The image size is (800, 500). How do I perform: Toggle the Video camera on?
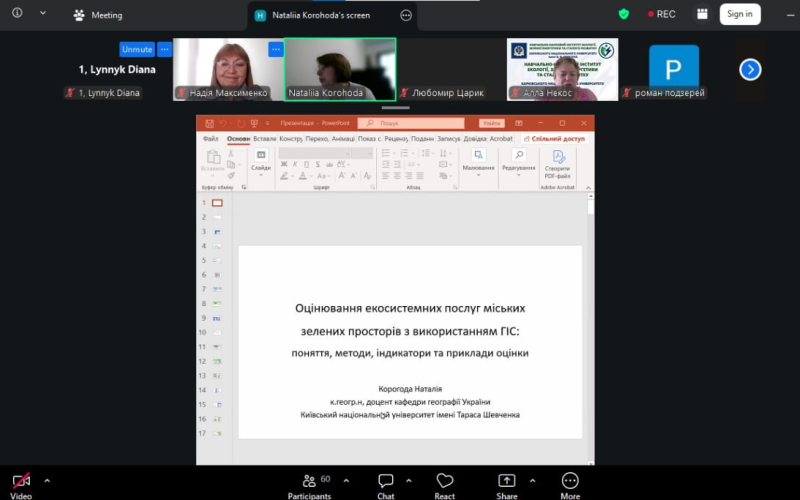pos(21,486)
